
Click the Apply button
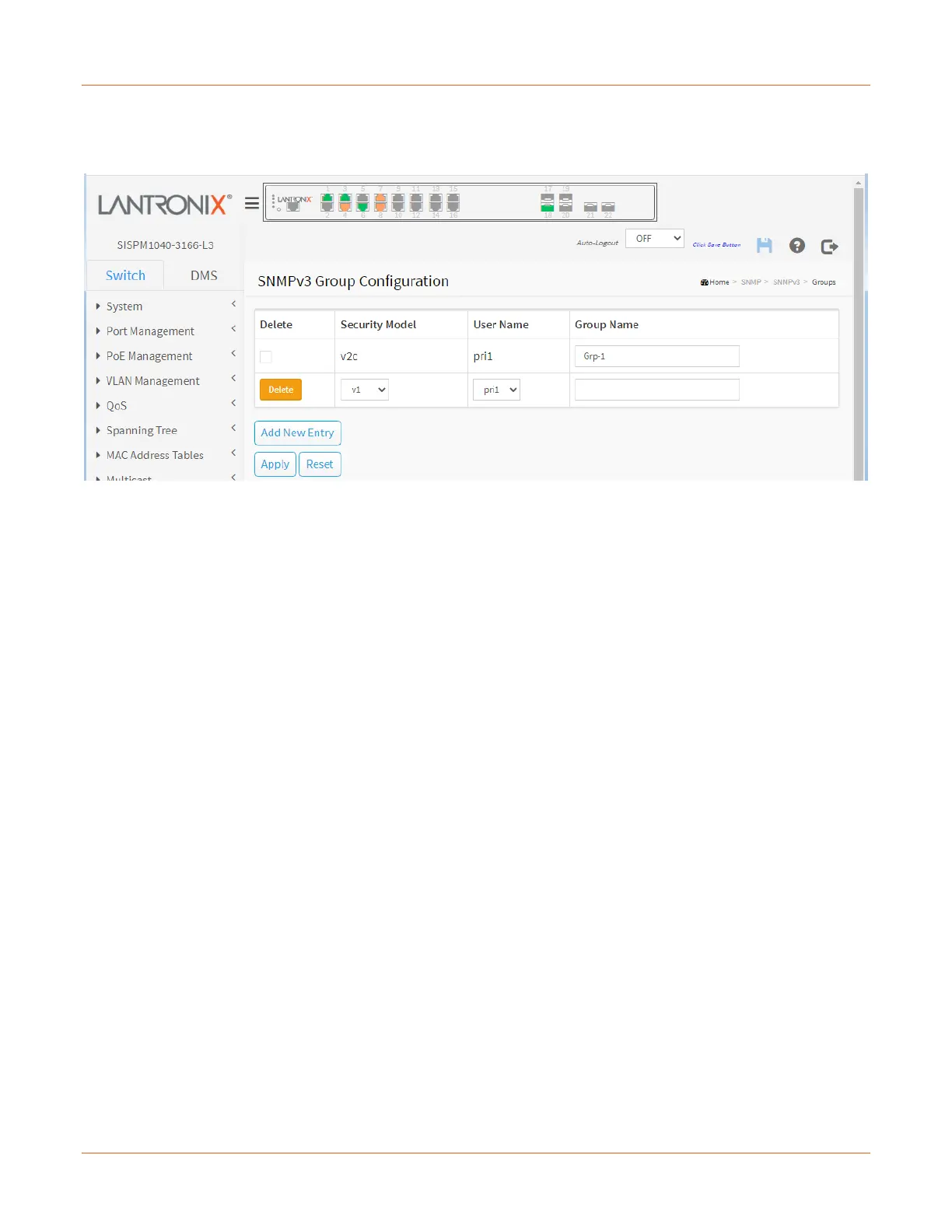275,464
